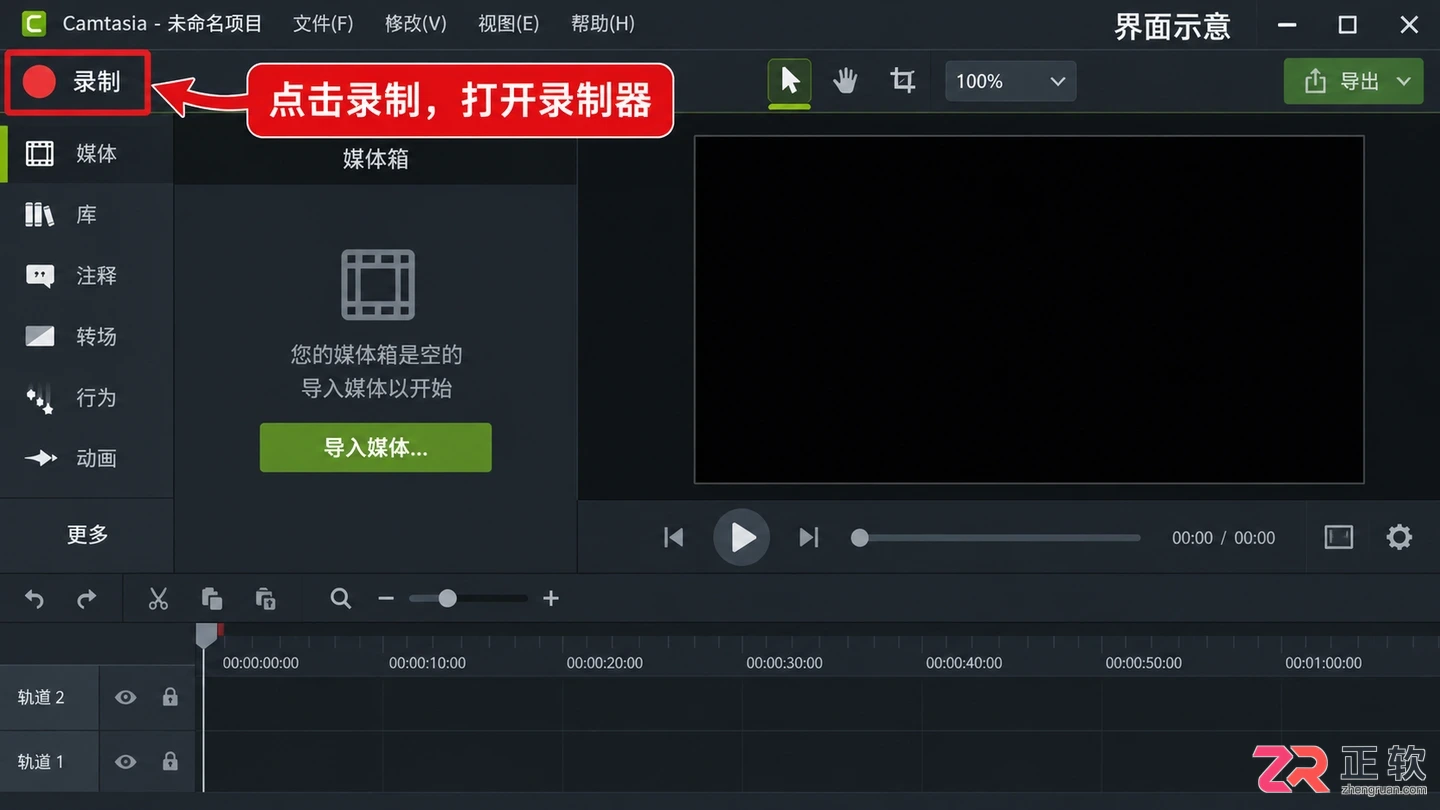This screenshot has height=810, width=1440.
Task: Click the playback progress slider handle
Action: (860, 538)
